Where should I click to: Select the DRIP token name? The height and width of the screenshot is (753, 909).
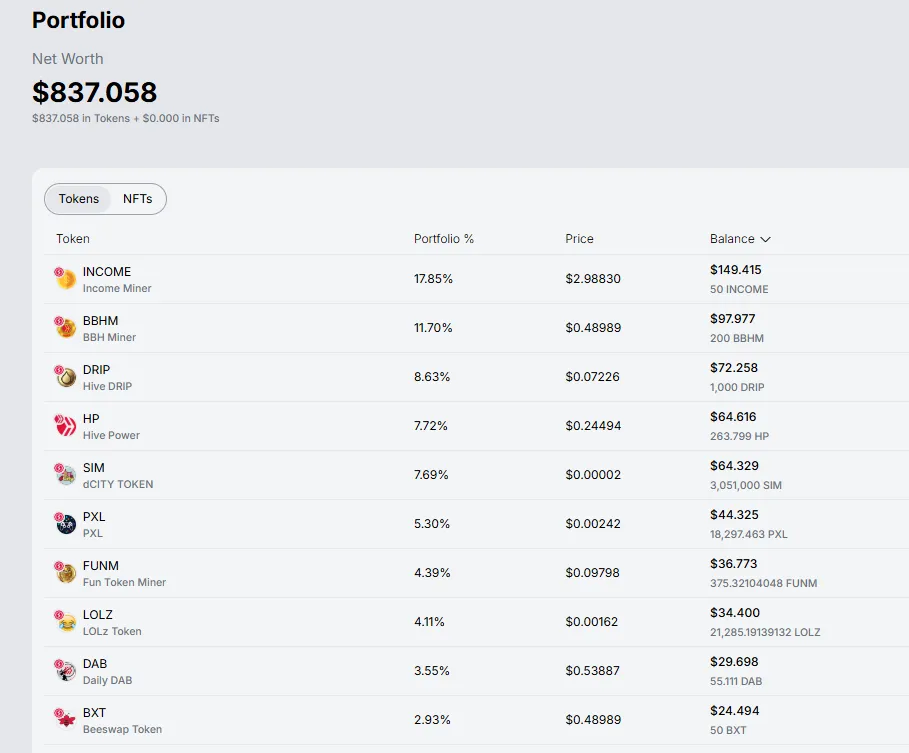(x=96, y=369)
